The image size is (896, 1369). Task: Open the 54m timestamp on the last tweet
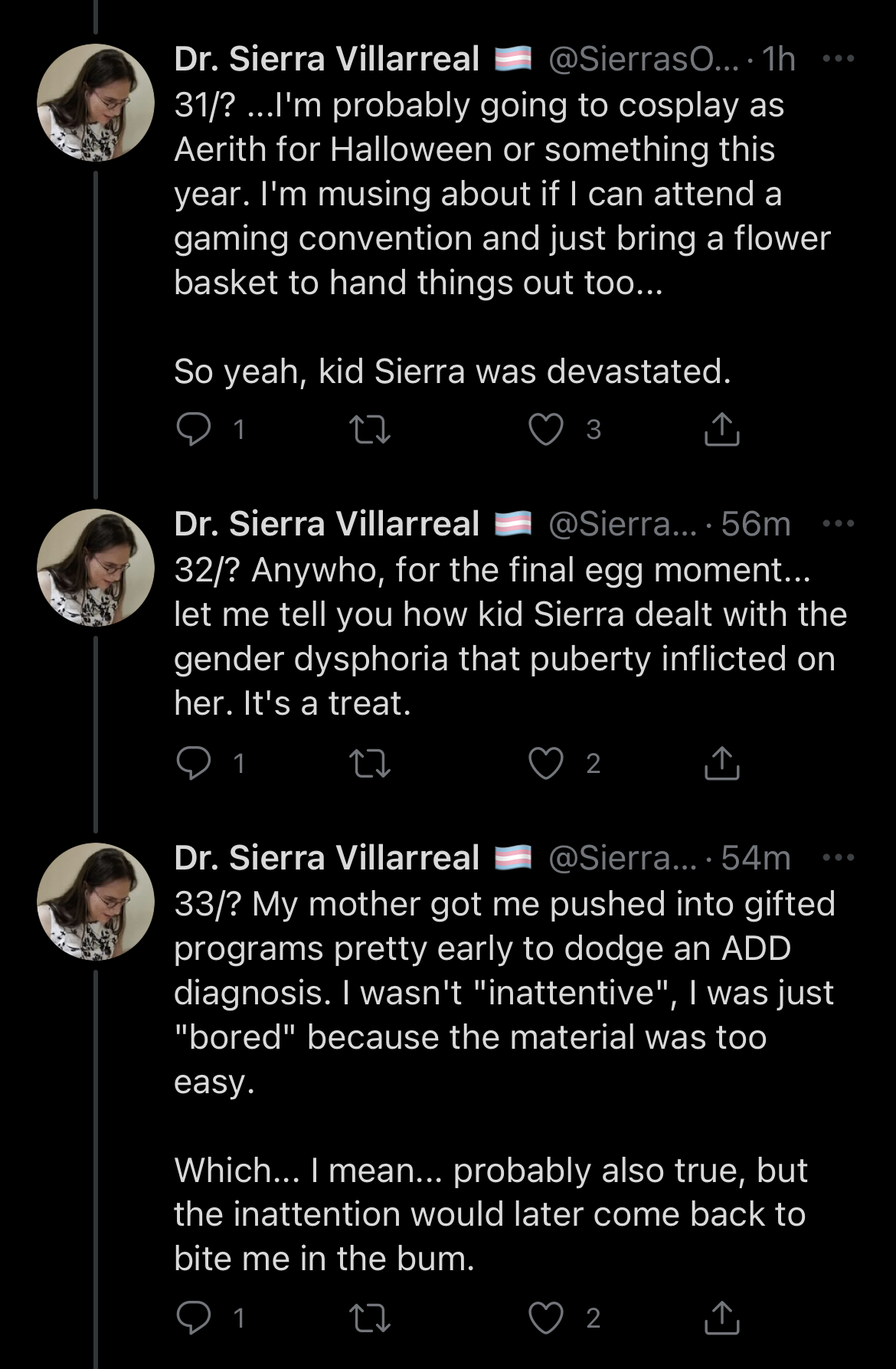click(756, 858)
